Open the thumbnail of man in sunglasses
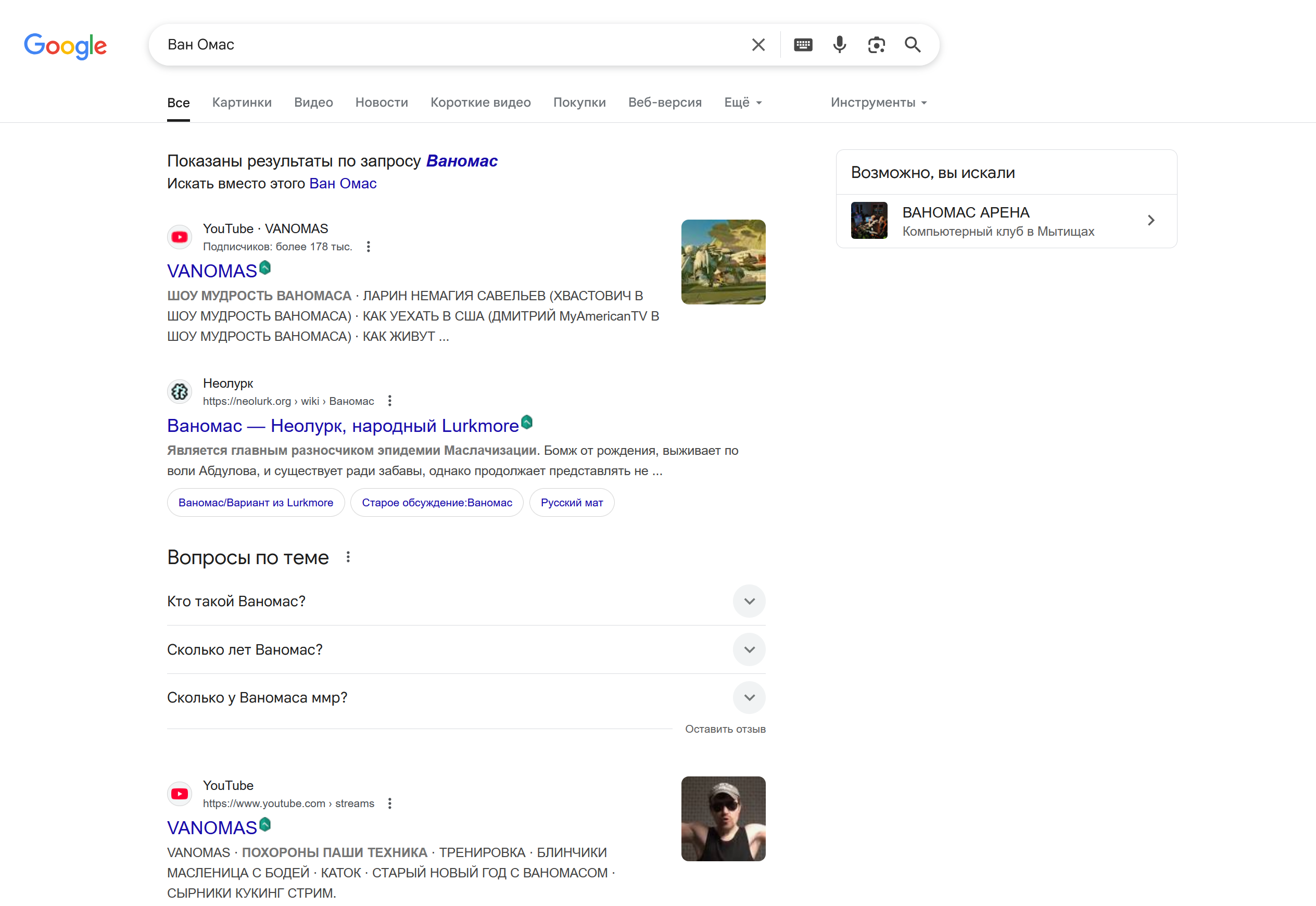Image resolution: width=1316 pixels, height=906 pixels. point(723,819)
